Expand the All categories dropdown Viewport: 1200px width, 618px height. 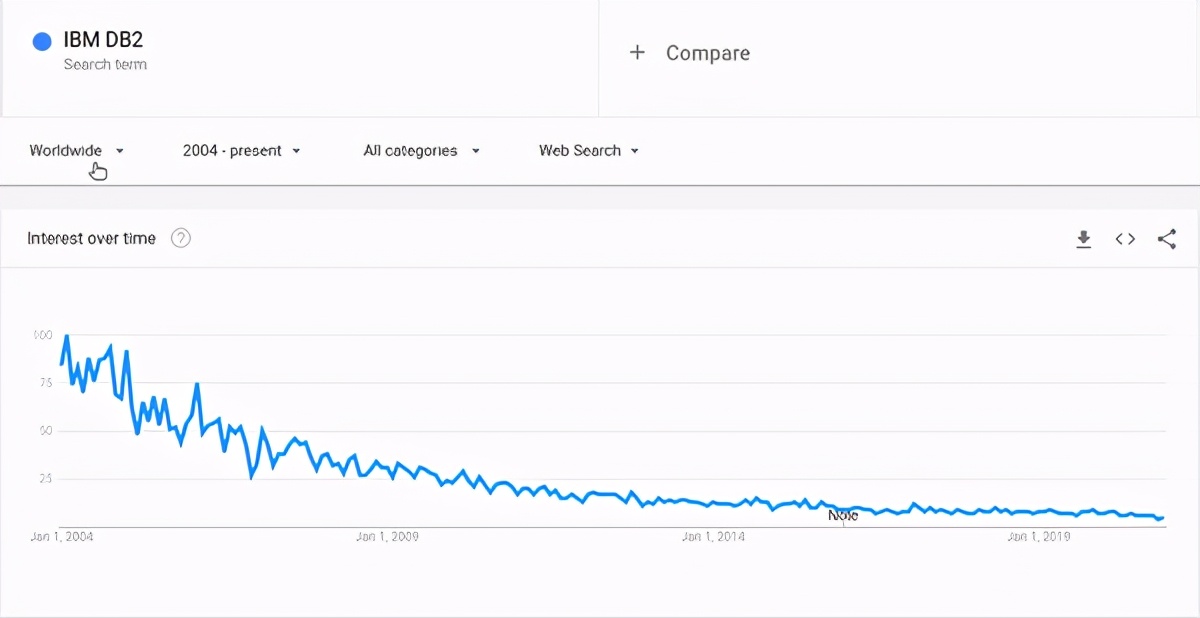(421, 151)
